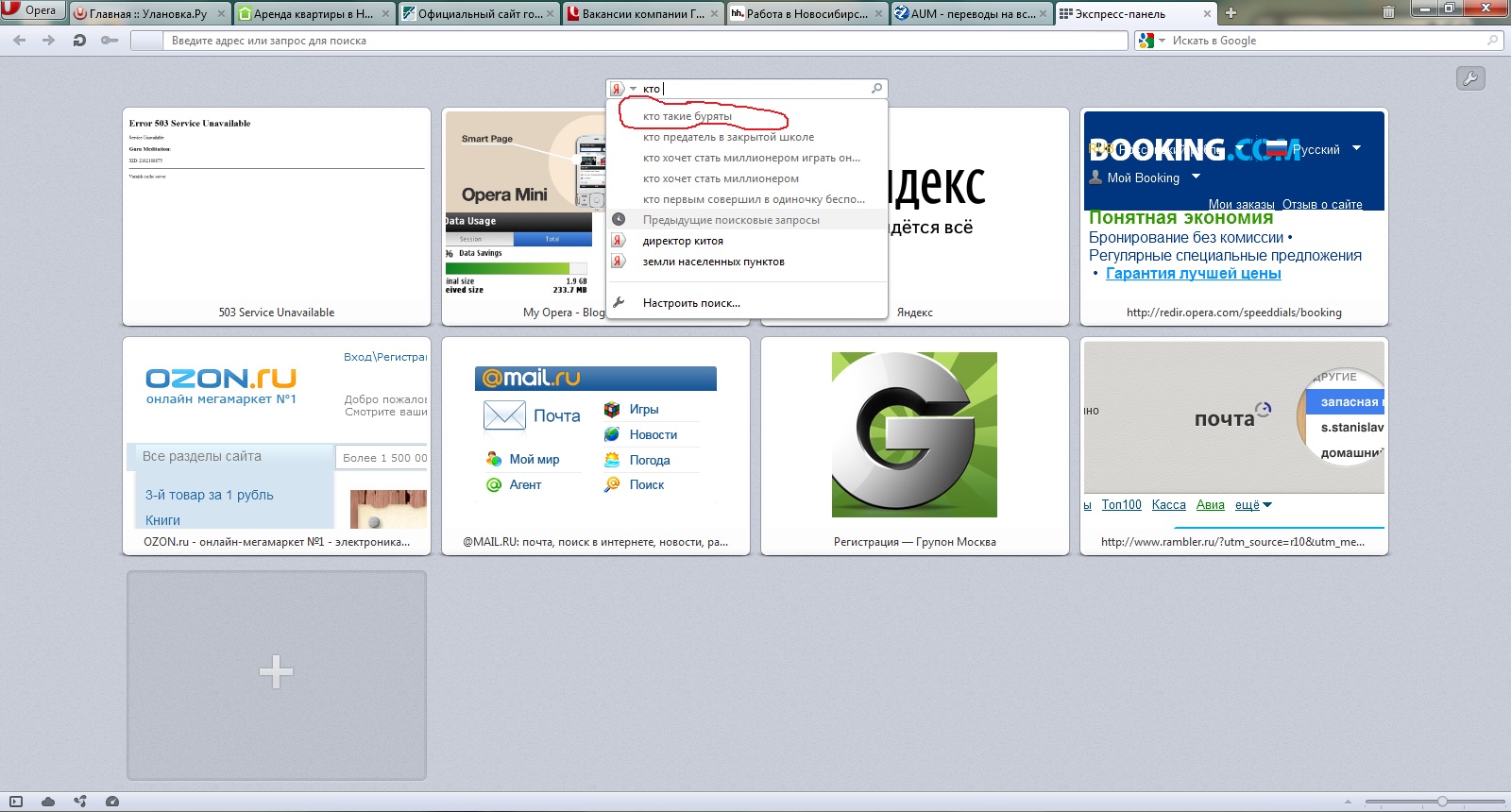Screen dimensions: 1511x812
Task: Open the Opera main menu
Action: (32, 11)
